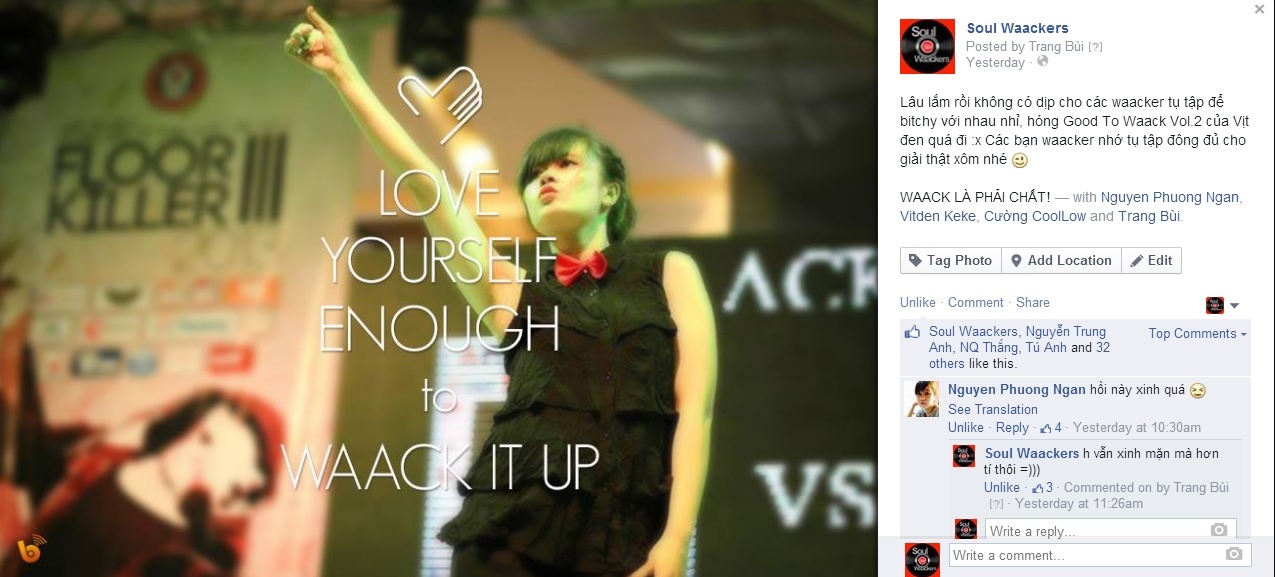Expand the Top Comments sorting dropdown
The width and height of the screenshot is (1275, 577).
pyautogui.click(x=1198, y=334)
